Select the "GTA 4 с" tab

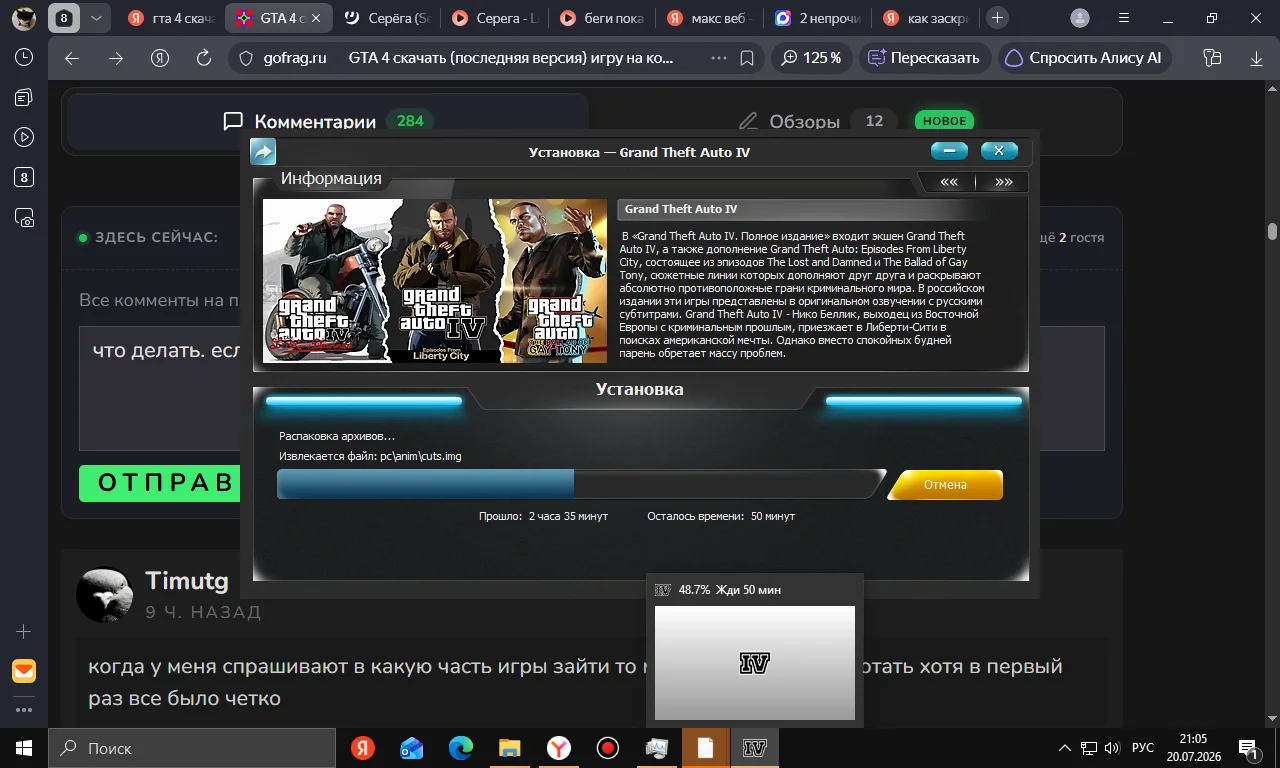click(x=278, y=18)
